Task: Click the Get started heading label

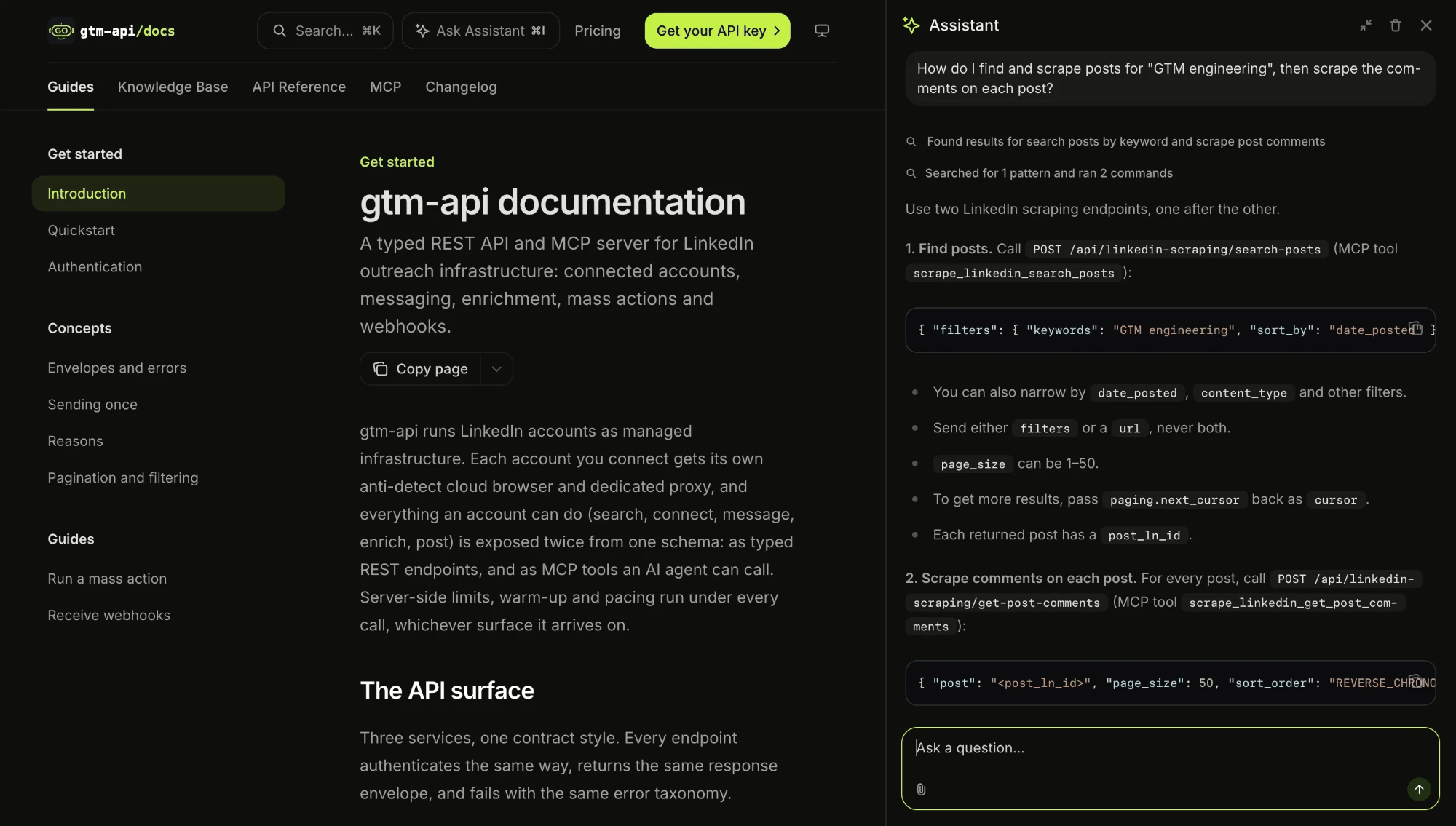Action: tap(397, 162)
